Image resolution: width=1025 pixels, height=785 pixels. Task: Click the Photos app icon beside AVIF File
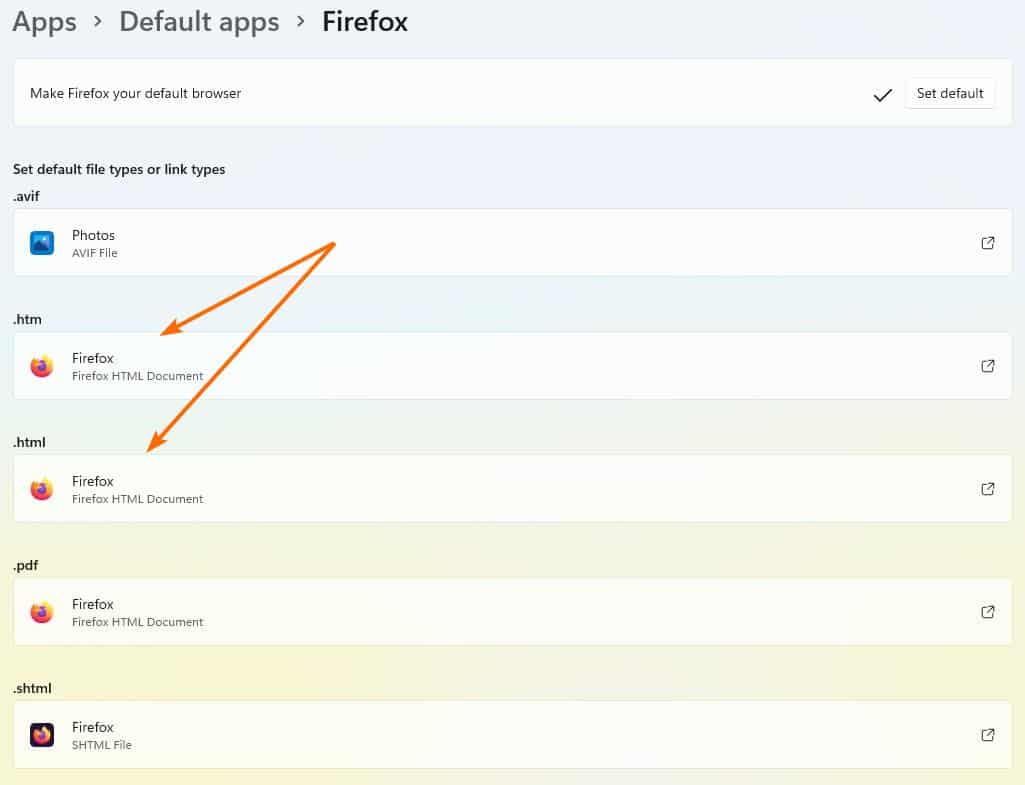pyautogui.click(x=41, y=242)
